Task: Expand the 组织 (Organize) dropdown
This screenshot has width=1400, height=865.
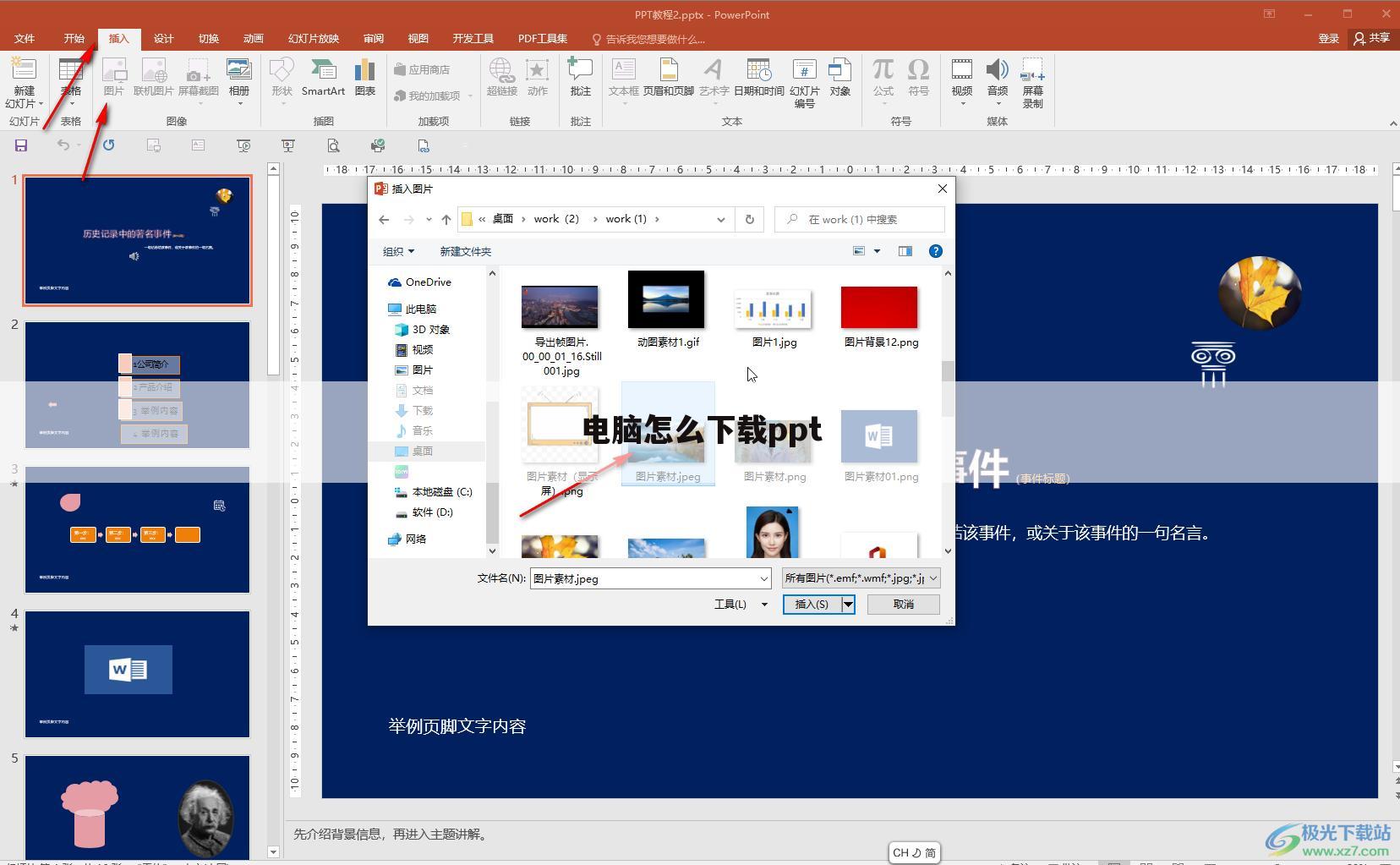Action: (x=398, y=251)
